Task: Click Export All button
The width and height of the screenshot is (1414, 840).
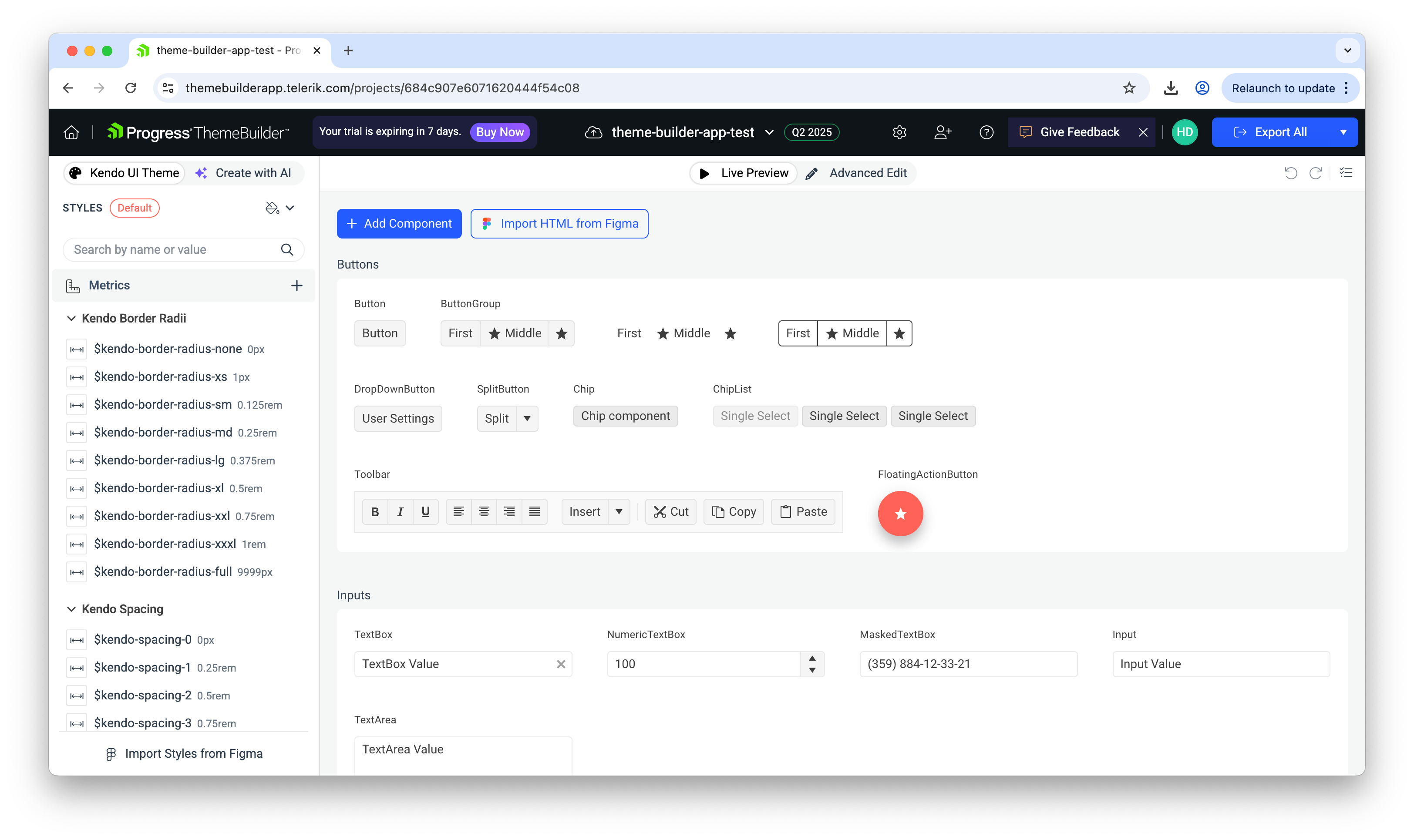Action: [1270, 132]
